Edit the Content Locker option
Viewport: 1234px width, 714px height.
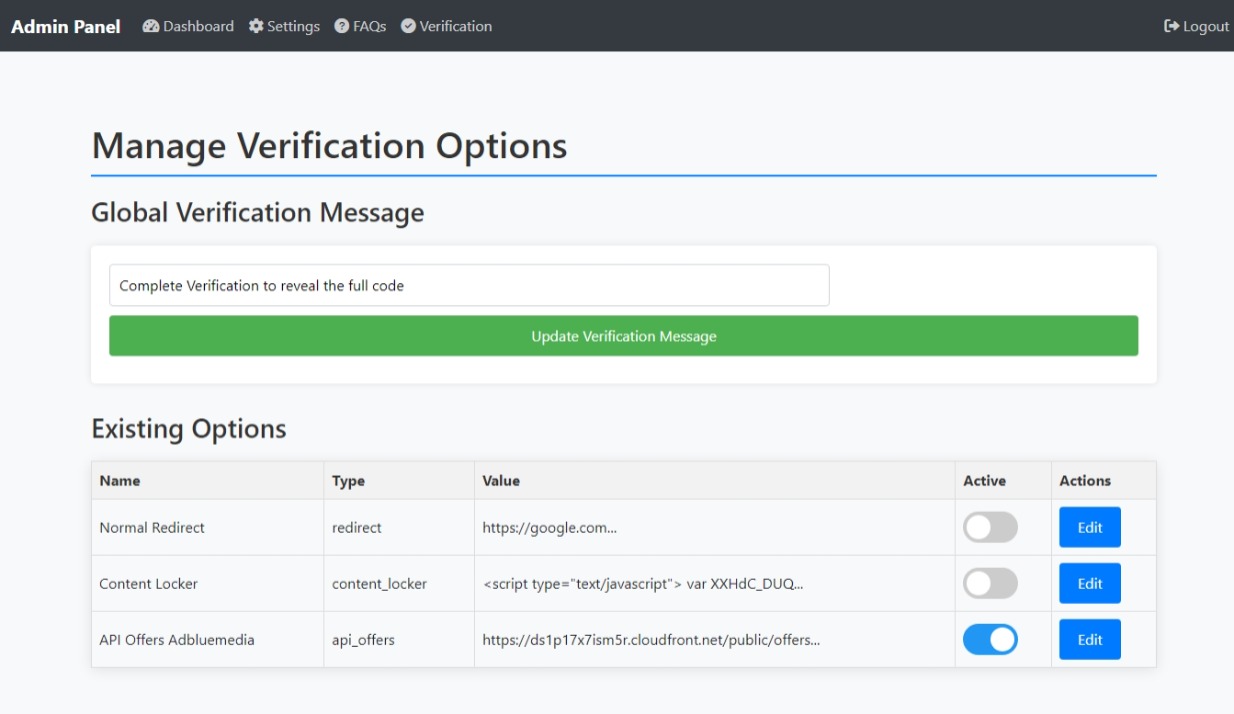point(1090,584)
